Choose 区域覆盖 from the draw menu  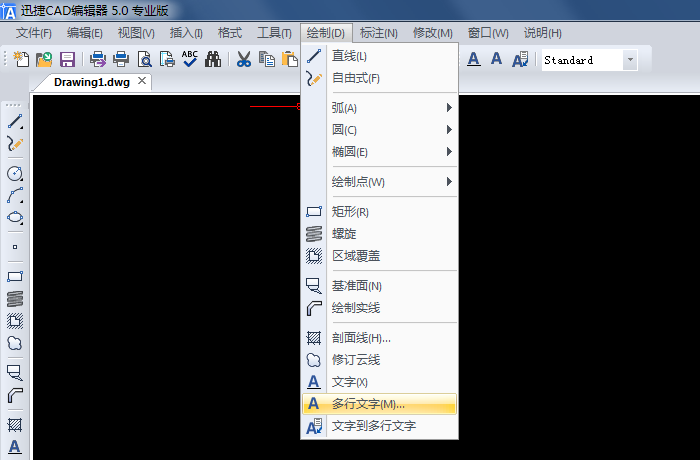click(x=380, y=256)
